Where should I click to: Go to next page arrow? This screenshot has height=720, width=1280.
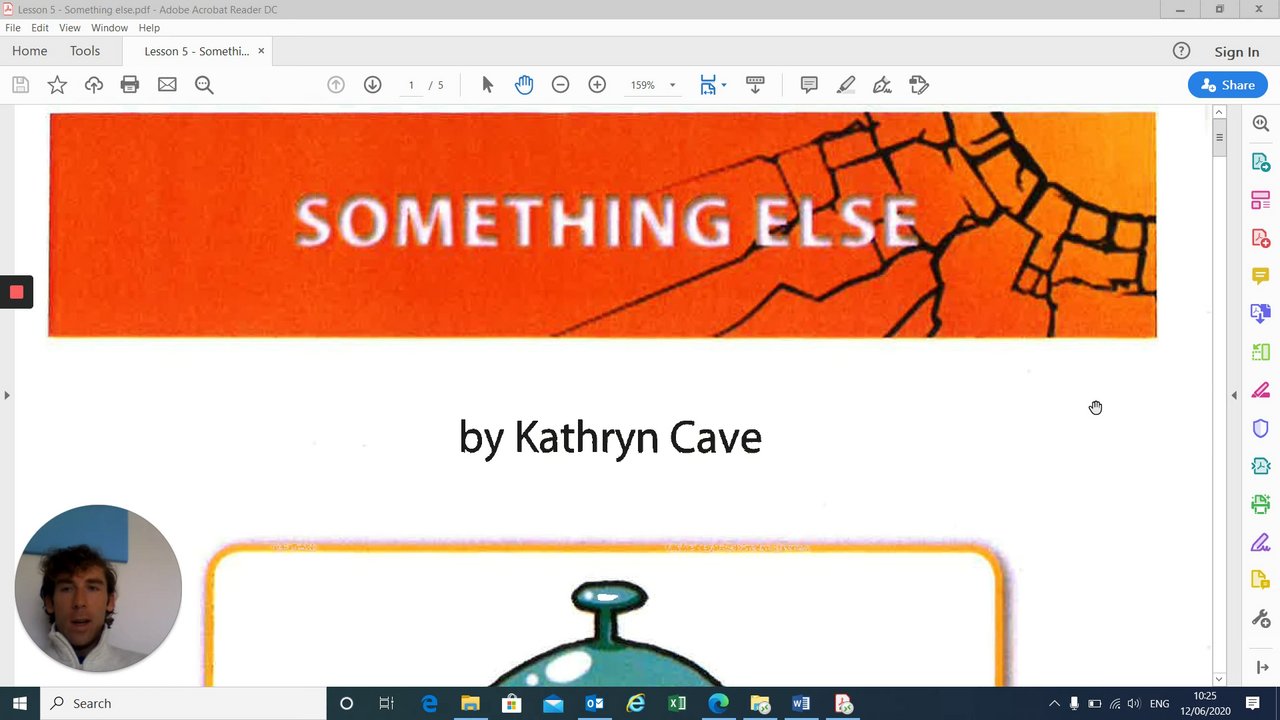pos(372,85)
